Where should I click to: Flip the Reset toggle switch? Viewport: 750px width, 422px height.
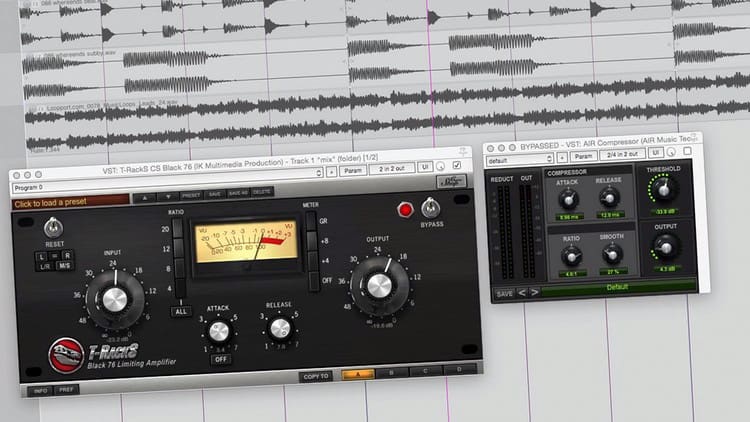(x=51, y=228)
